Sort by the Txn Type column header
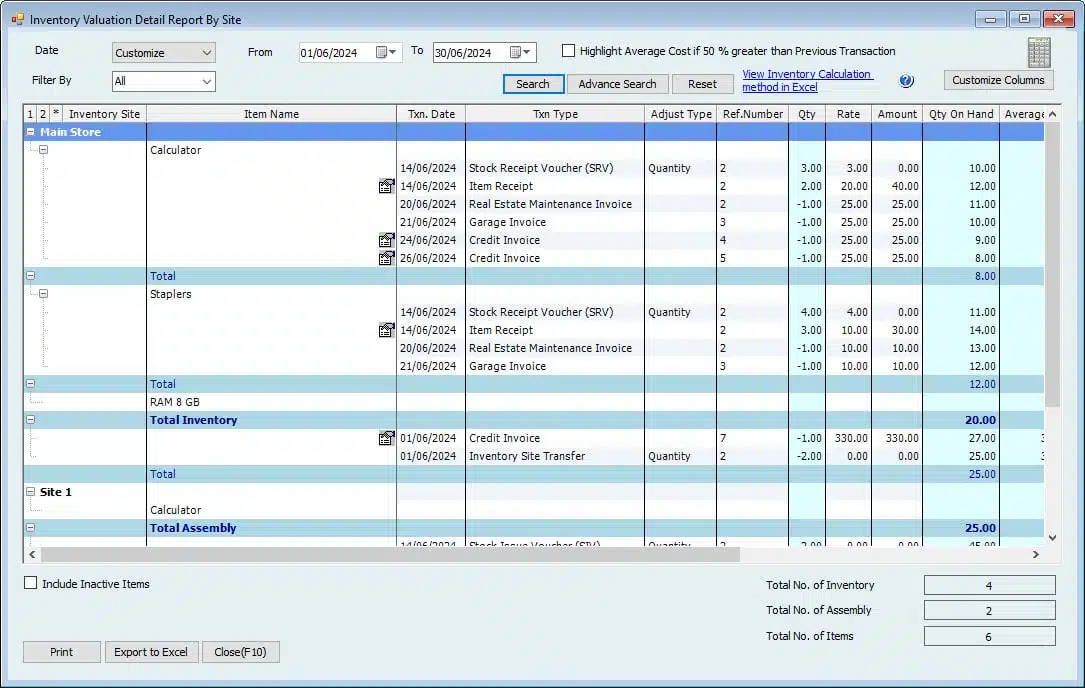This screenshot has height=688, width=1085. coord(555,114)
